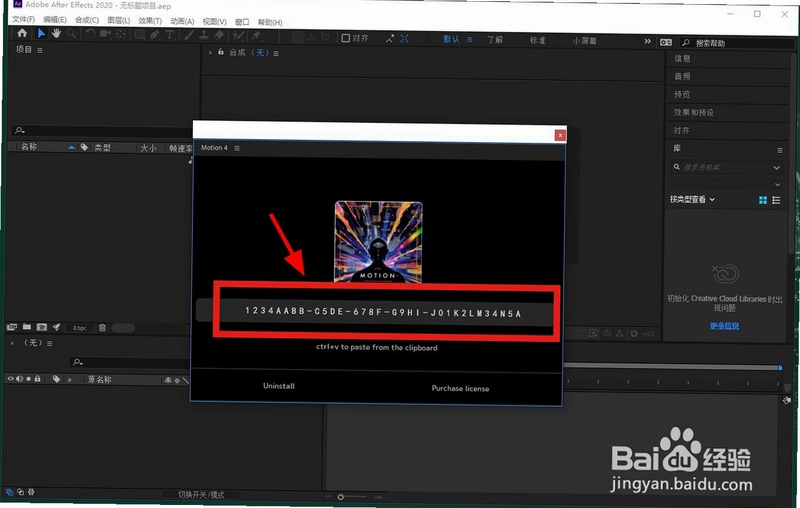Open the 动画(A) menu
This screenshot has width=800, height=508.
point(182,21)
